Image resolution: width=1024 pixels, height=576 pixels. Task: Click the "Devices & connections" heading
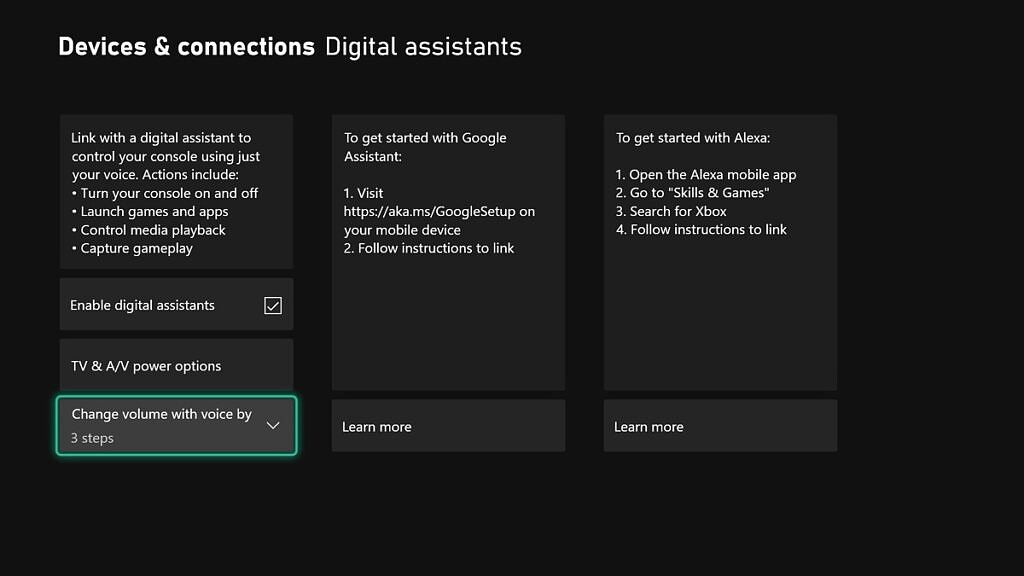pos(186,46)
